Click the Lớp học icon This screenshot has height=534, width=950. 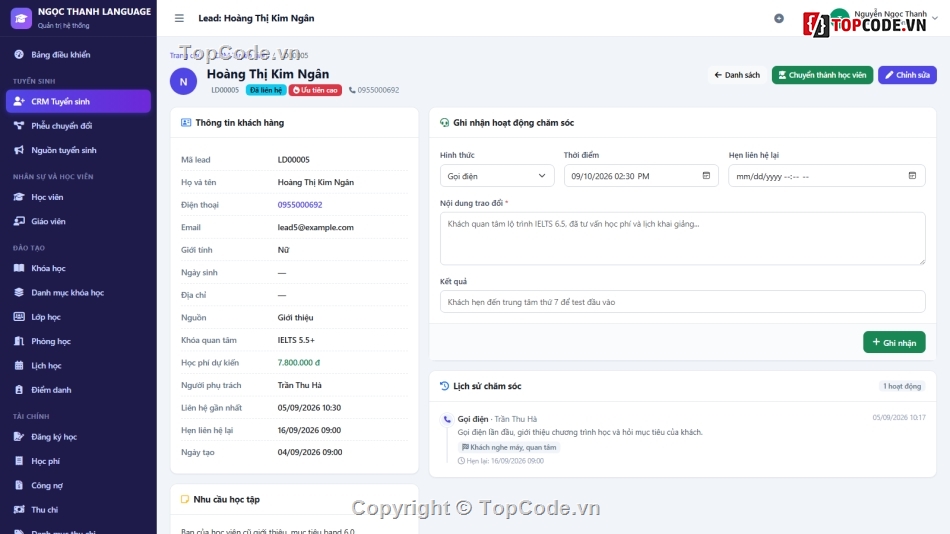(x=19, y=316)
